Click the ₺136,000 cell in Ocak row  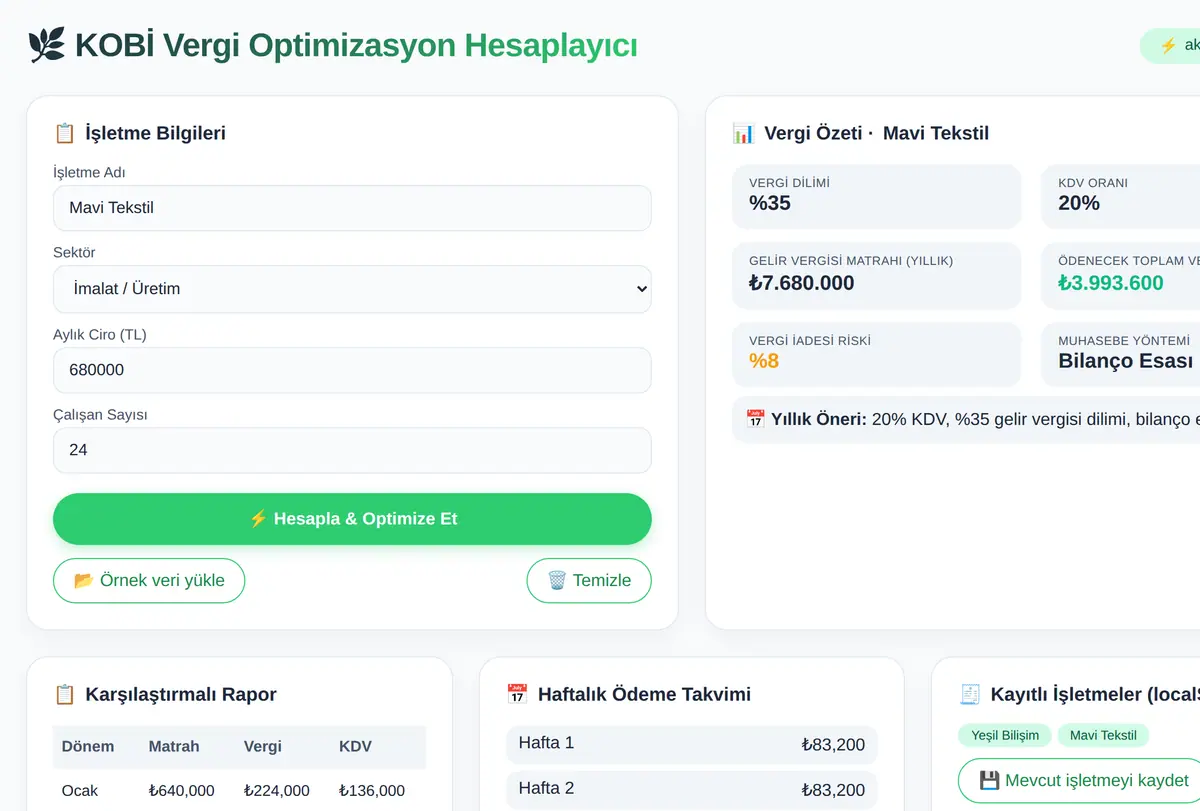tap(372, 791)
